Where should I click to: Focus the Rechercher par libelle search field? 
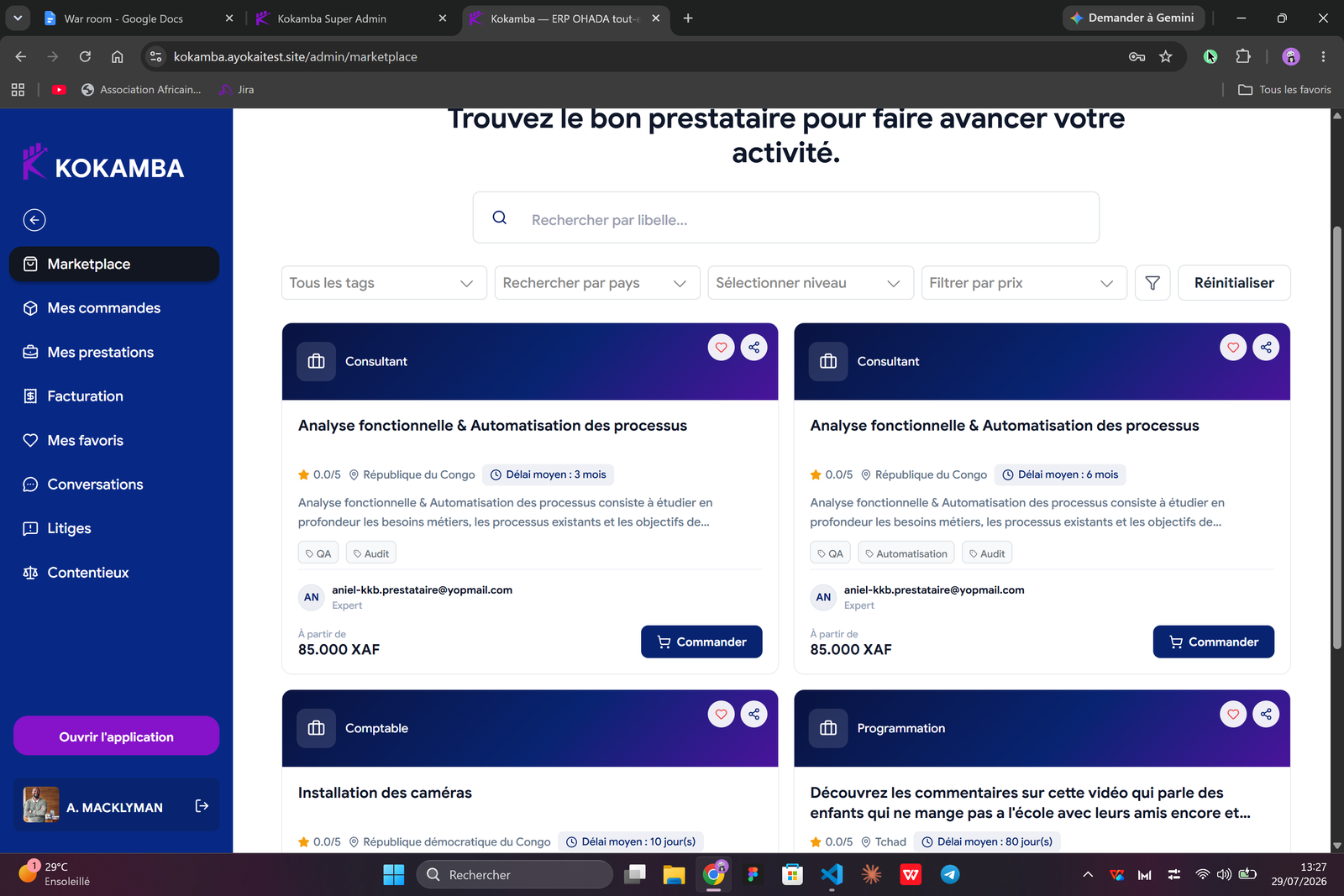pos(785,218)
